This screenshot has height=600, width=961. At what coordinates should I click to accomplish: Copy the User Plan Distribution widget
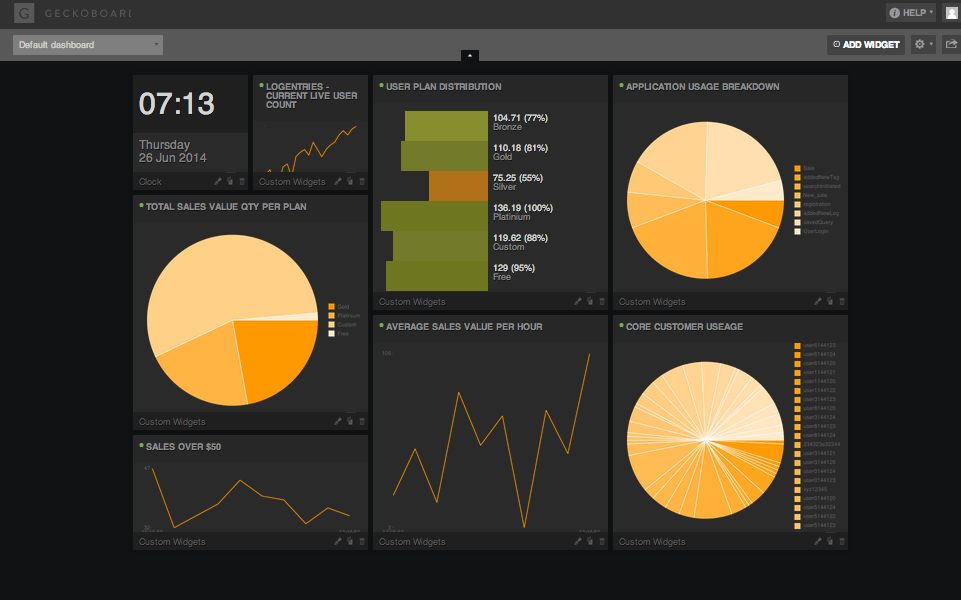tap(590, 301)
